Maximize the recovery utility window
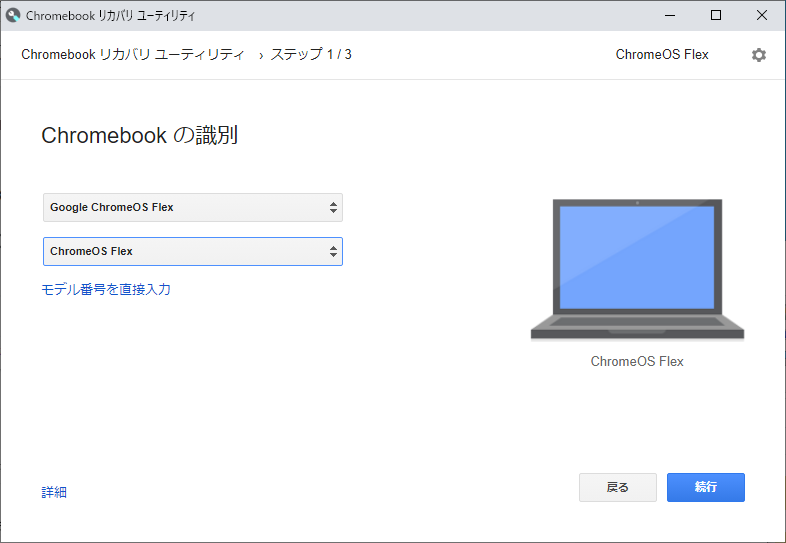Viewport: 786px width, 543px height. tap(716, 16)
